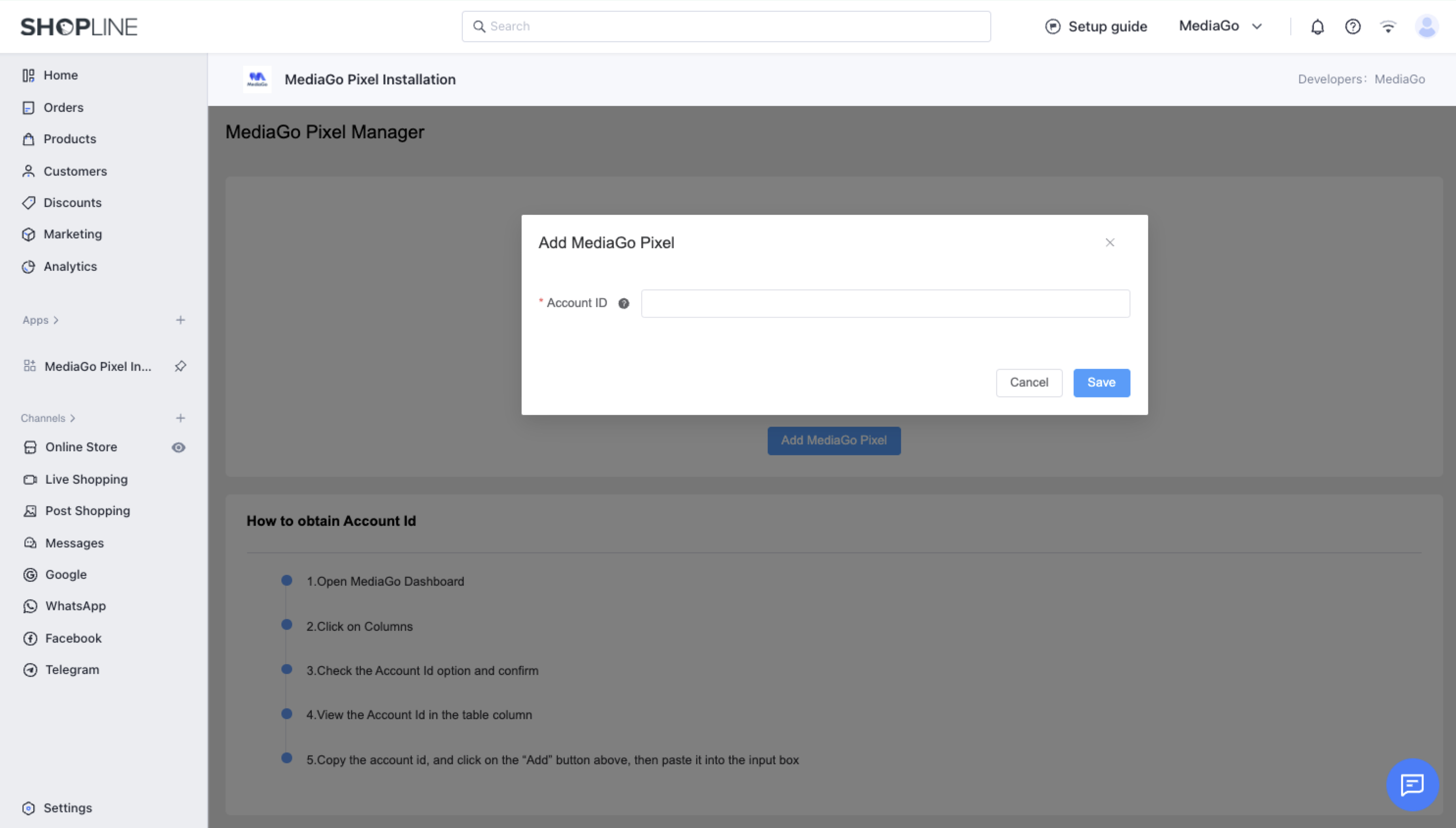1456x828 pixels.
Task: Cancel the Add MediaGo Pixel dialog
Action: (x=1029, y=382)
